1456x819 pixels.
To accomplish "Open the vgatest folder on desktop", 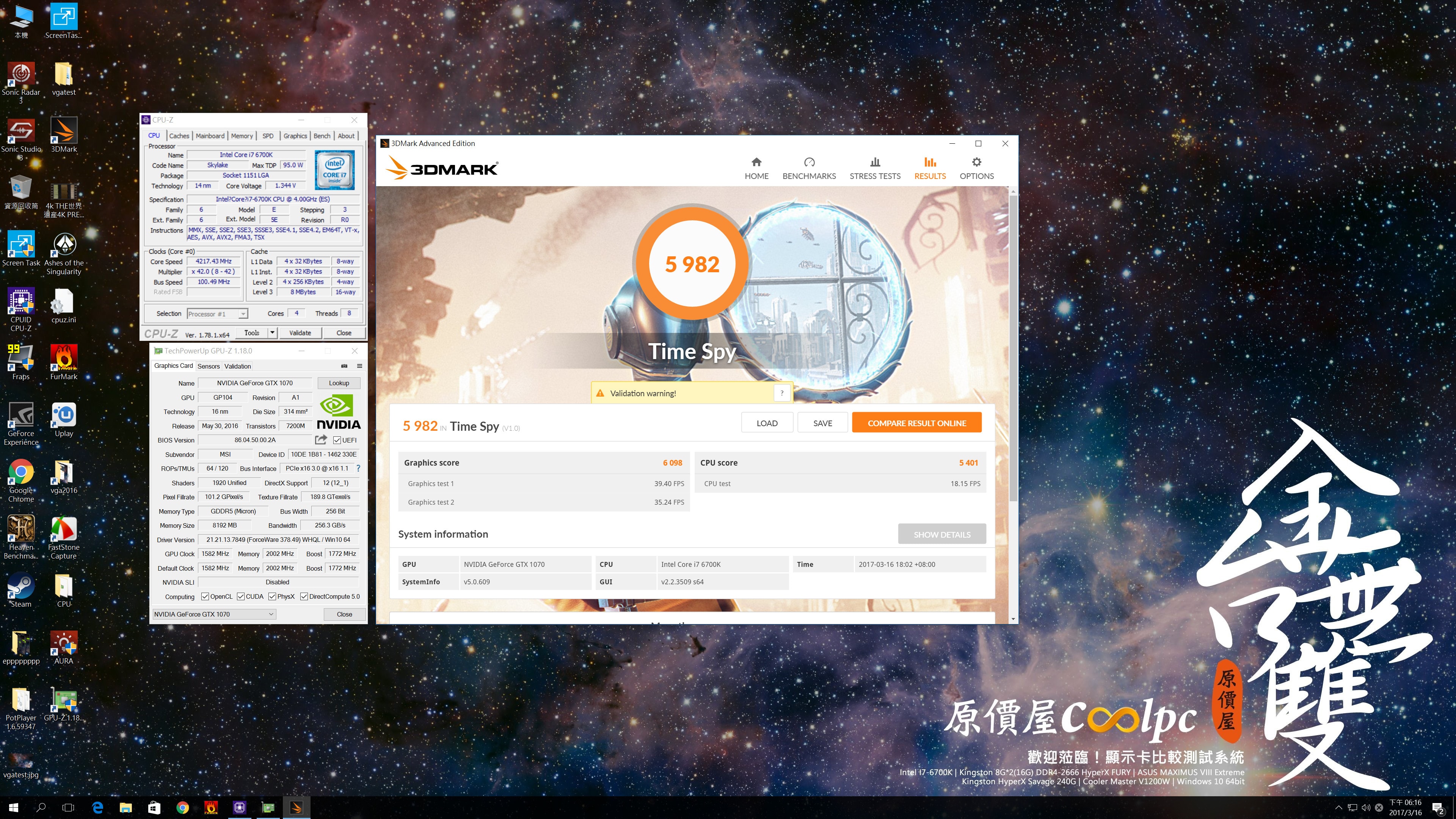I will pos(63,78).
